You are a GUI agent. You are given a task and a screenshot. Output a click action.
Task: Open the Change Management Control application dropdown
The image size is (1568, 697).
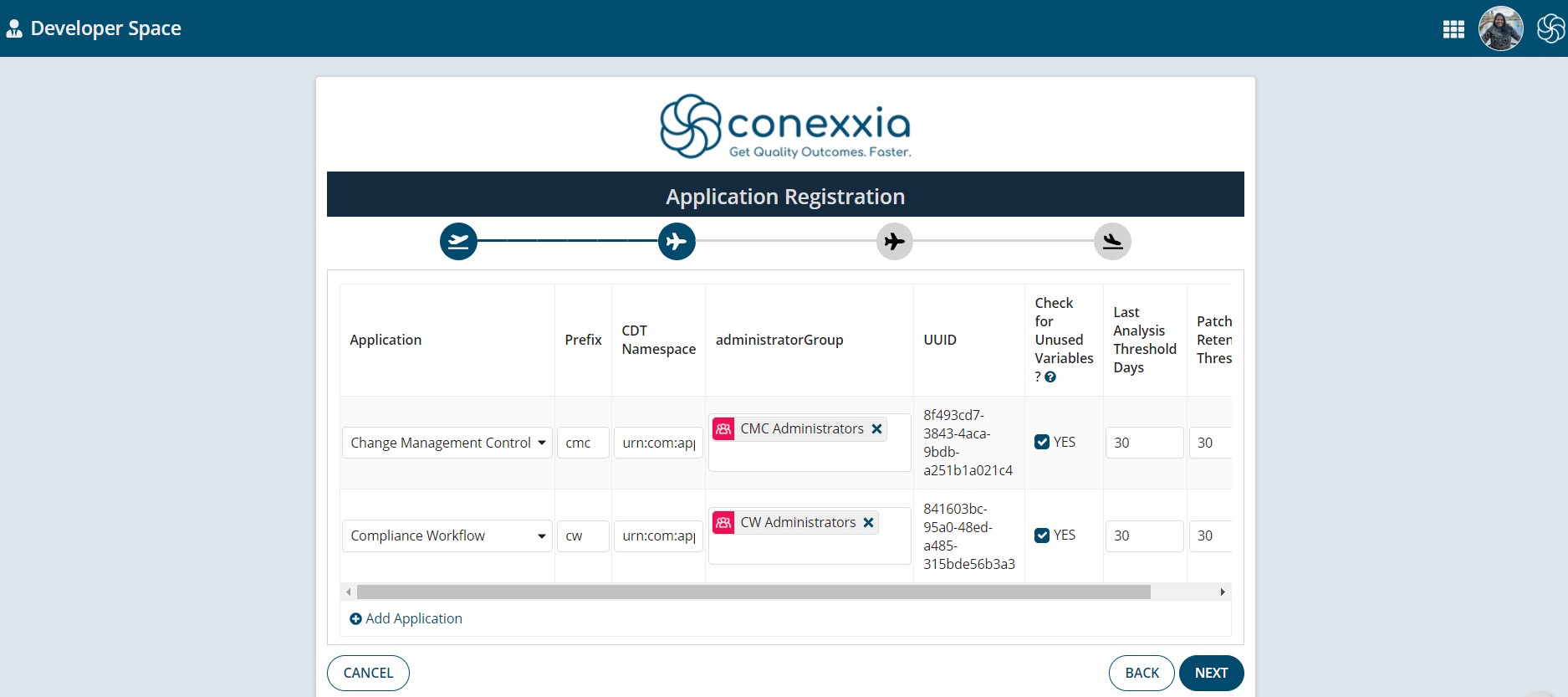pyautogui.click(x=447, y=443)
